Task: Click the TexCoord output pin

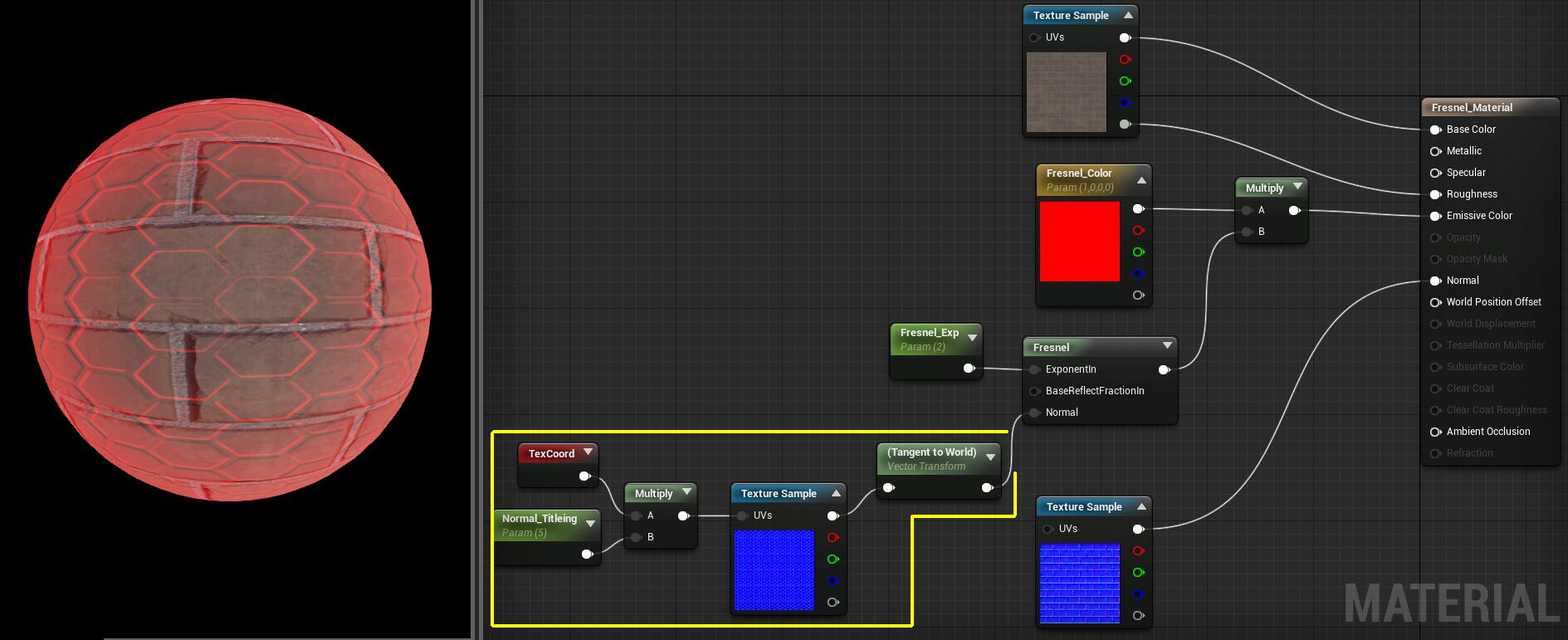Action: [584, 476]
